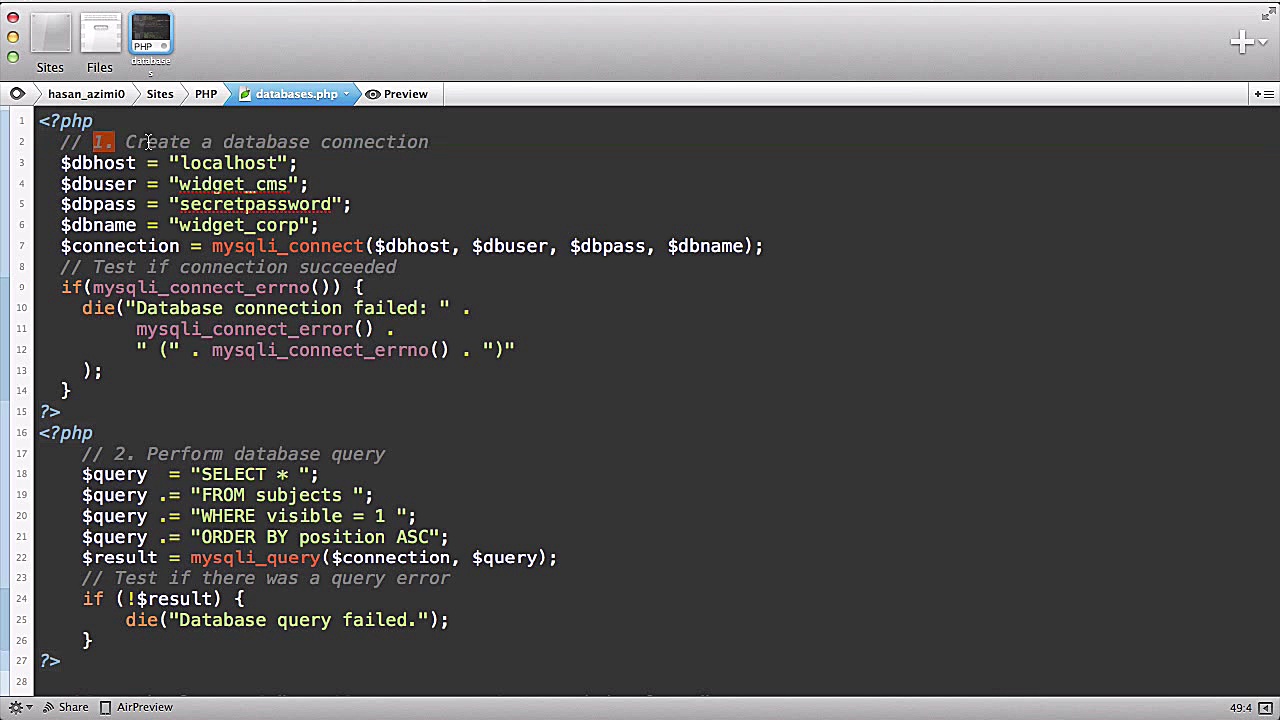
Task: Click the "widget_corp" string on line 6
Action: click(x=238, y=225)
